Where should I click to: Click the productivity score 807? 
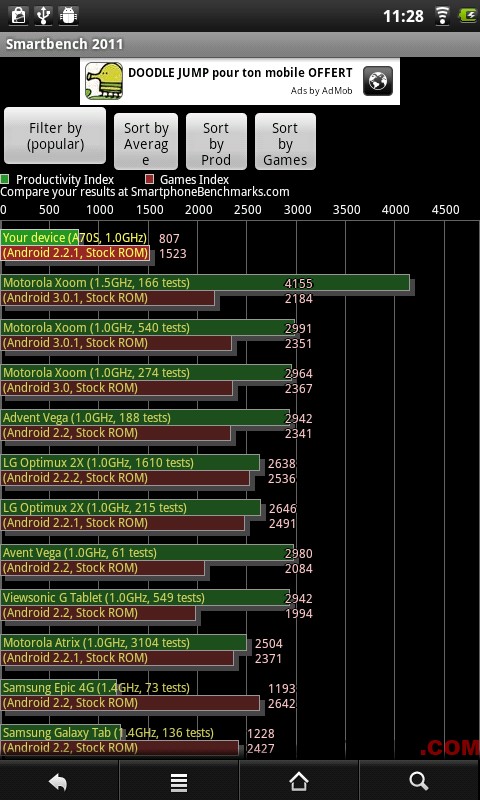[x=169, y=238]
